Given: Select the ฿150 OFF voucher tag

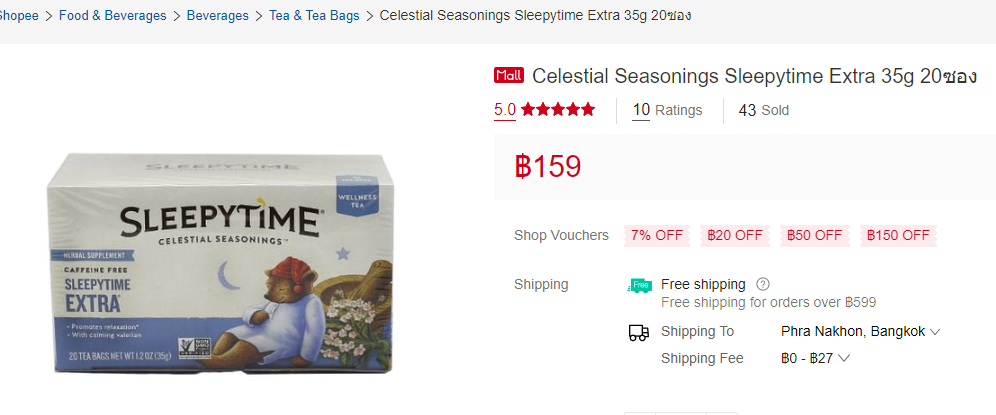Looking at the screenshot, I should [898, 235].
